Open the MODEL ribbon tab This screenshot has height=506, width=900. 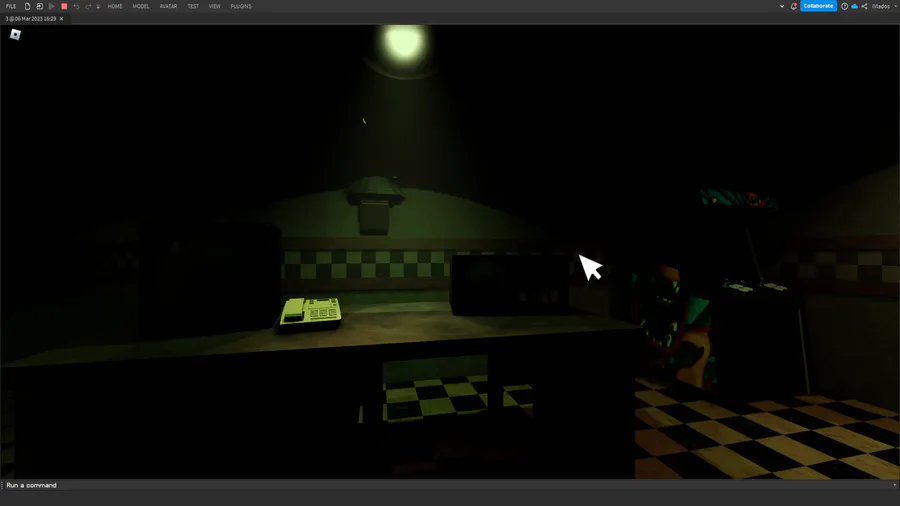pyautogui.click(x=141, y=6)
